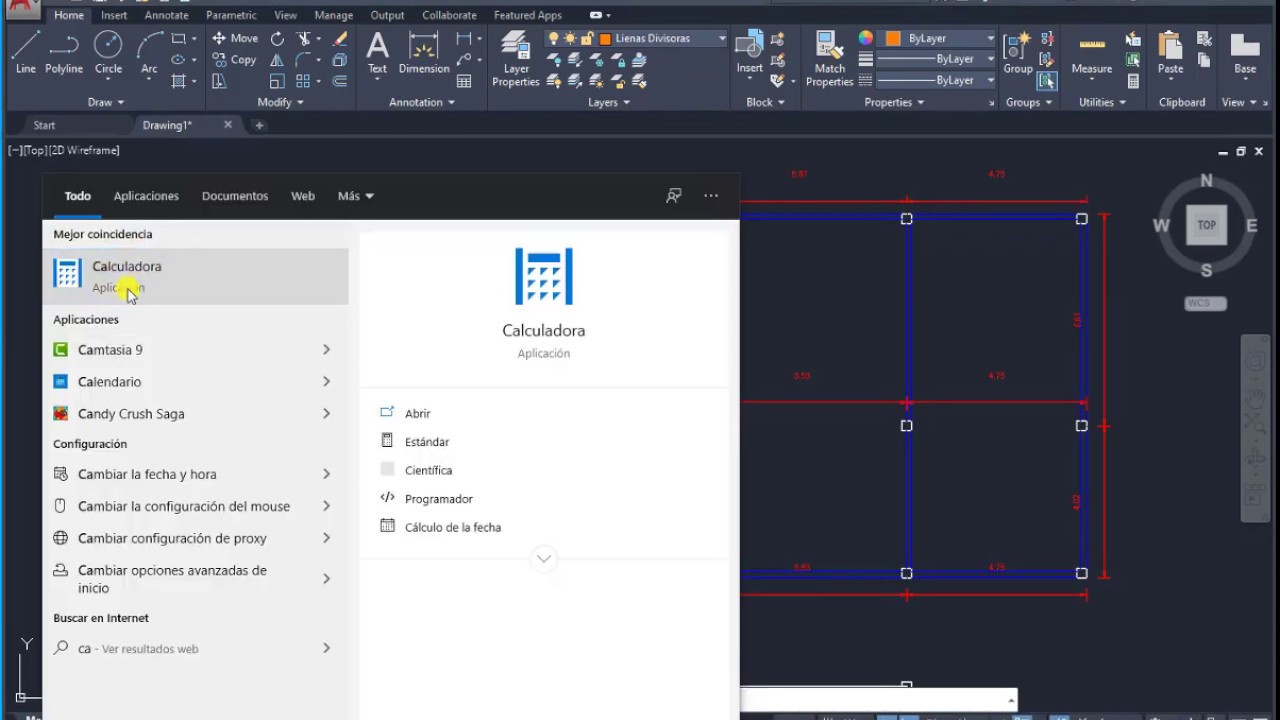Open Layer Properties manager
The width and height of the screenshot is (1280, 720).
(516, 58)
